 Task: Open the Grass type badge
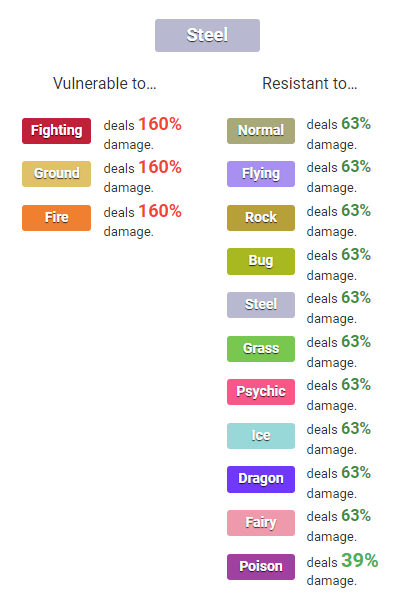point(261,349)
